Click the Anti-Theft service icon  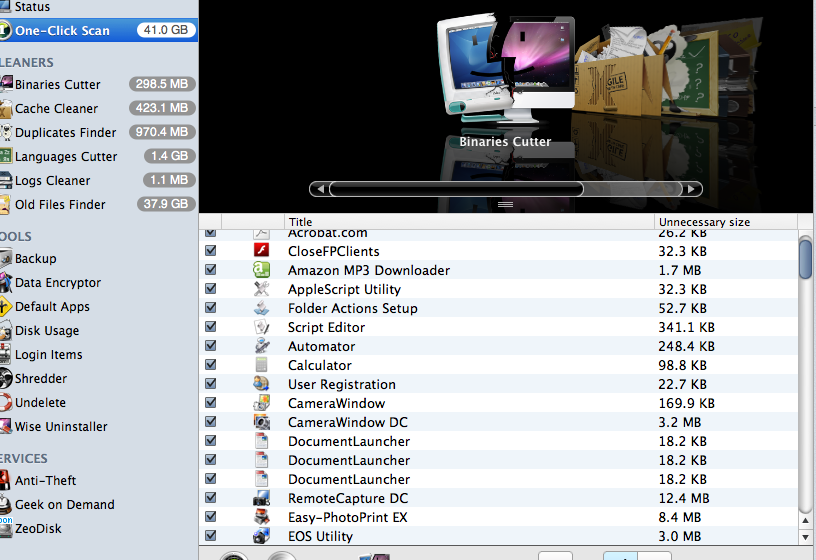[5, 480]
